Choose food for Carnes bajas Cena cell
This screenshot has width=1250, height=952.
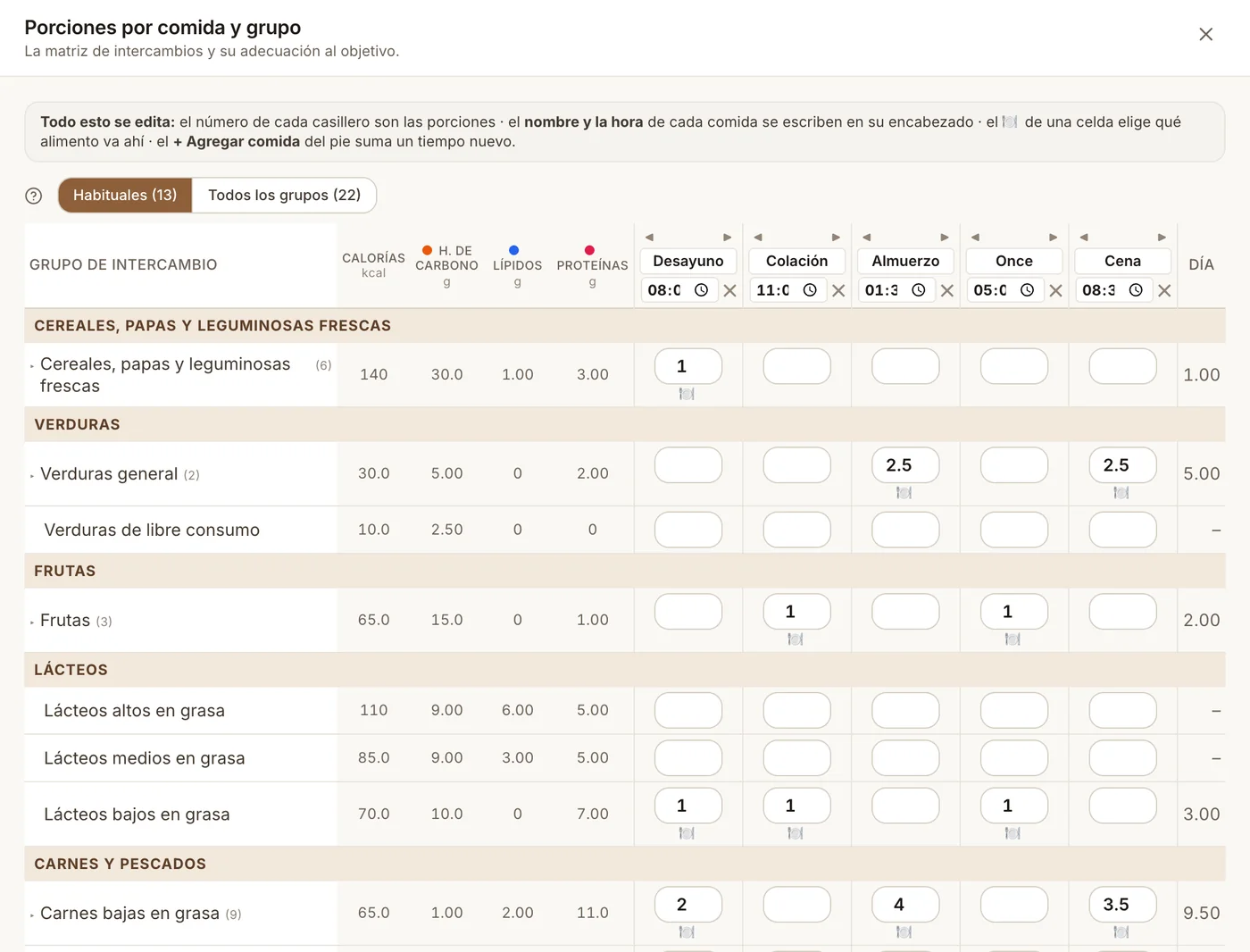point(1121,932)
